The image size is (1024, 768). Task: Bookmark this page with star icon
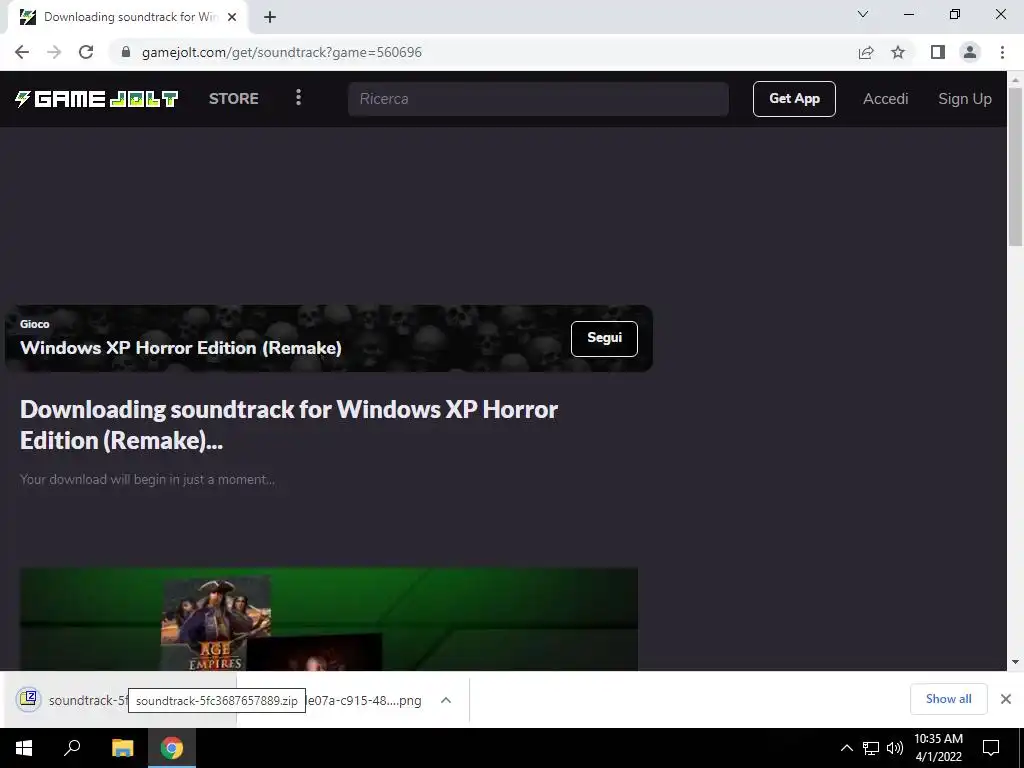point(898,52)
